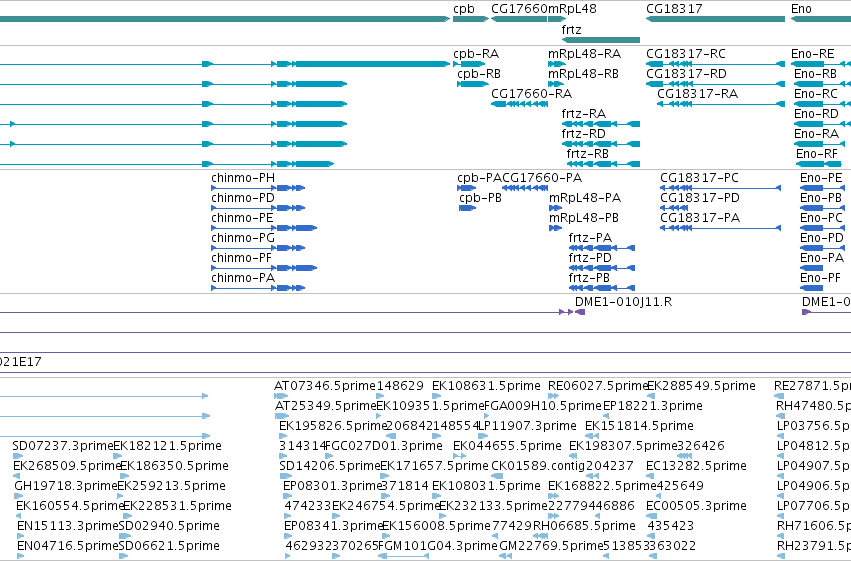Image resolution: width=851 pixels, height=561 pixels.
Task: Select the cpb-PB protein label
Action: click(x=480, y=198)
